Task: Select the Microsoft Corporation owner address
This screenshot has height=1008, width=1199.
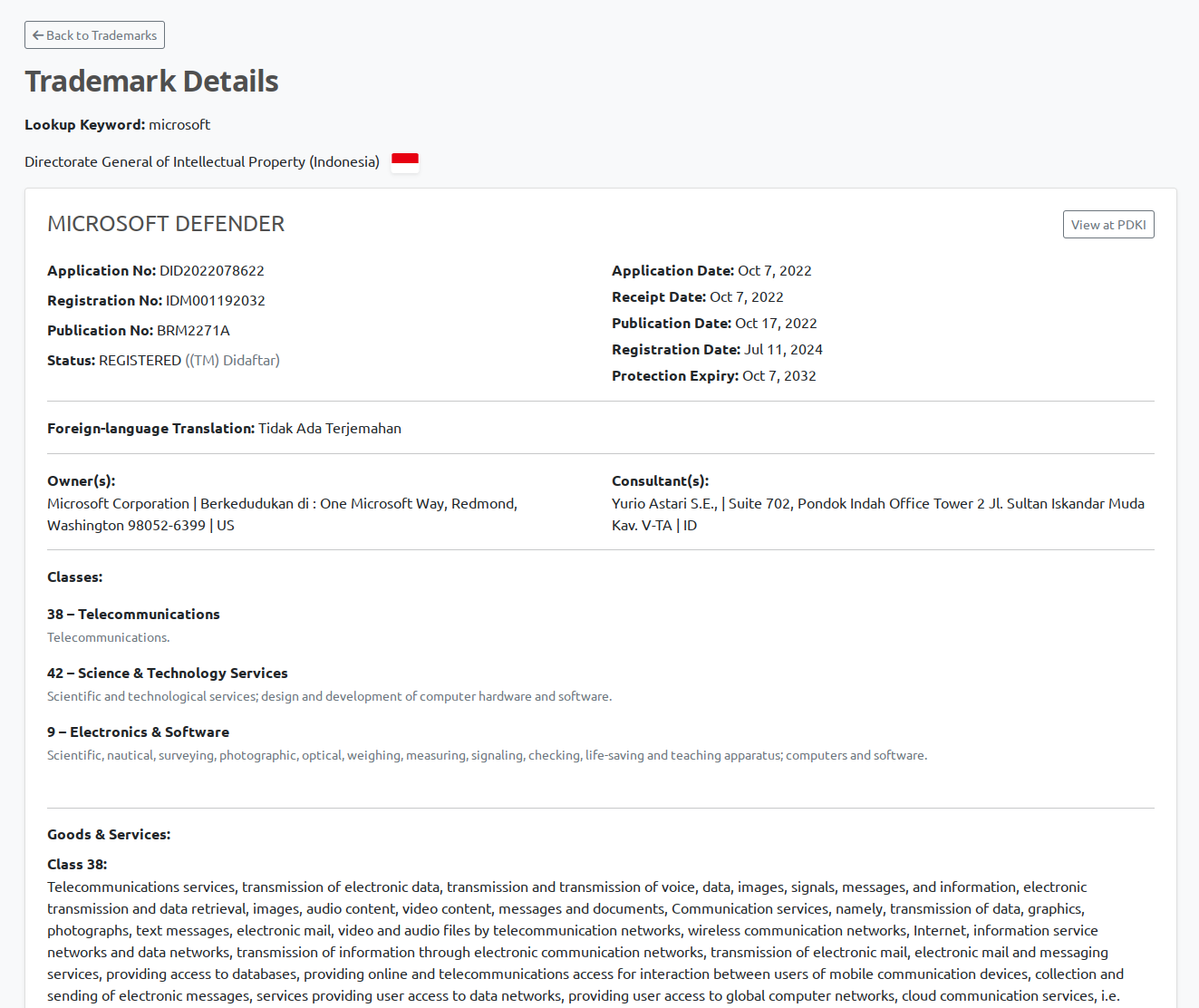Action: point(282,515)
